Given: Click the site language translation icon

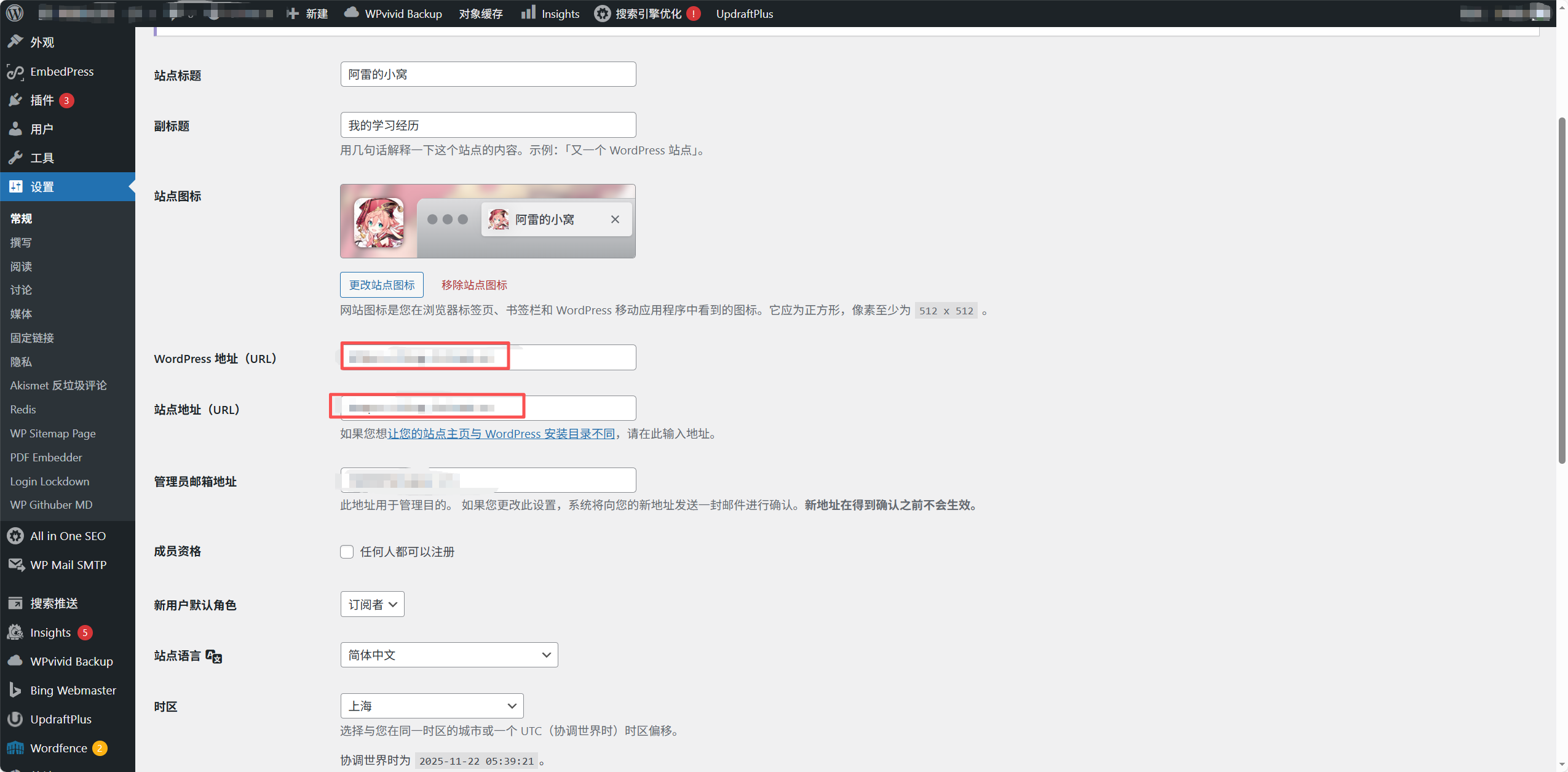Looking at the screenshot, I should (x=214, y=656).
